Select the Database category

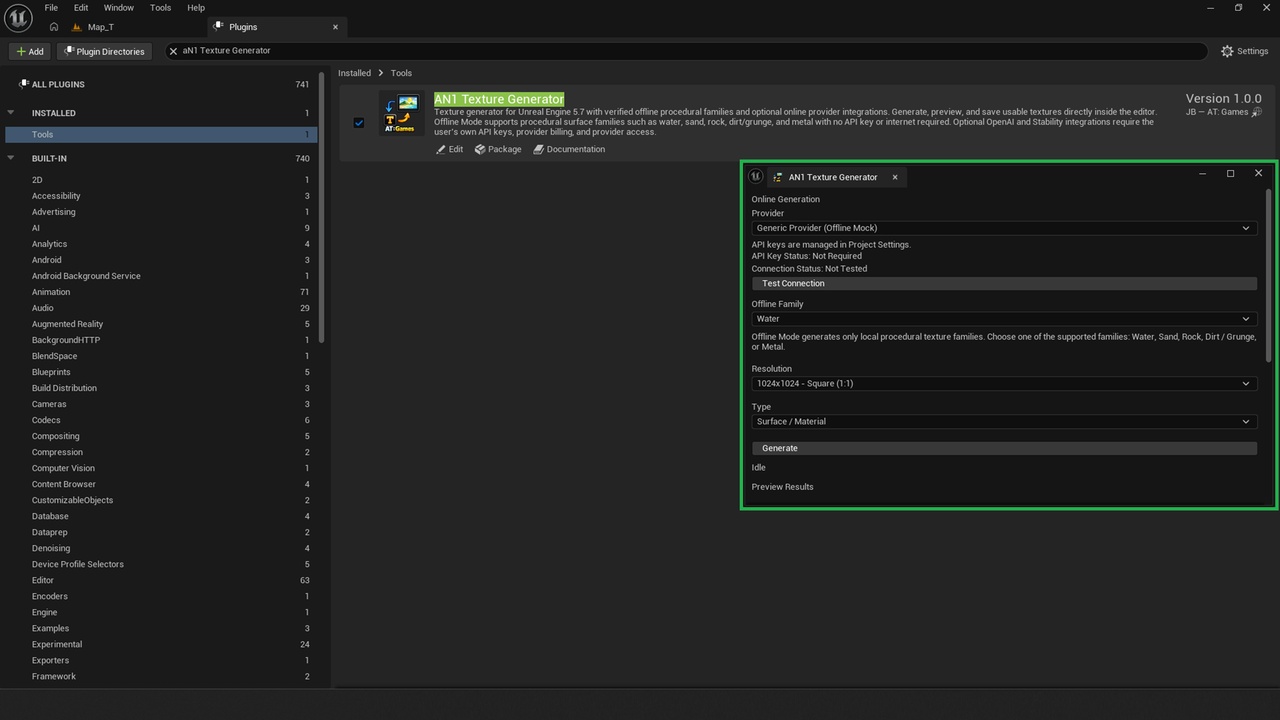[x=160, y=516]
